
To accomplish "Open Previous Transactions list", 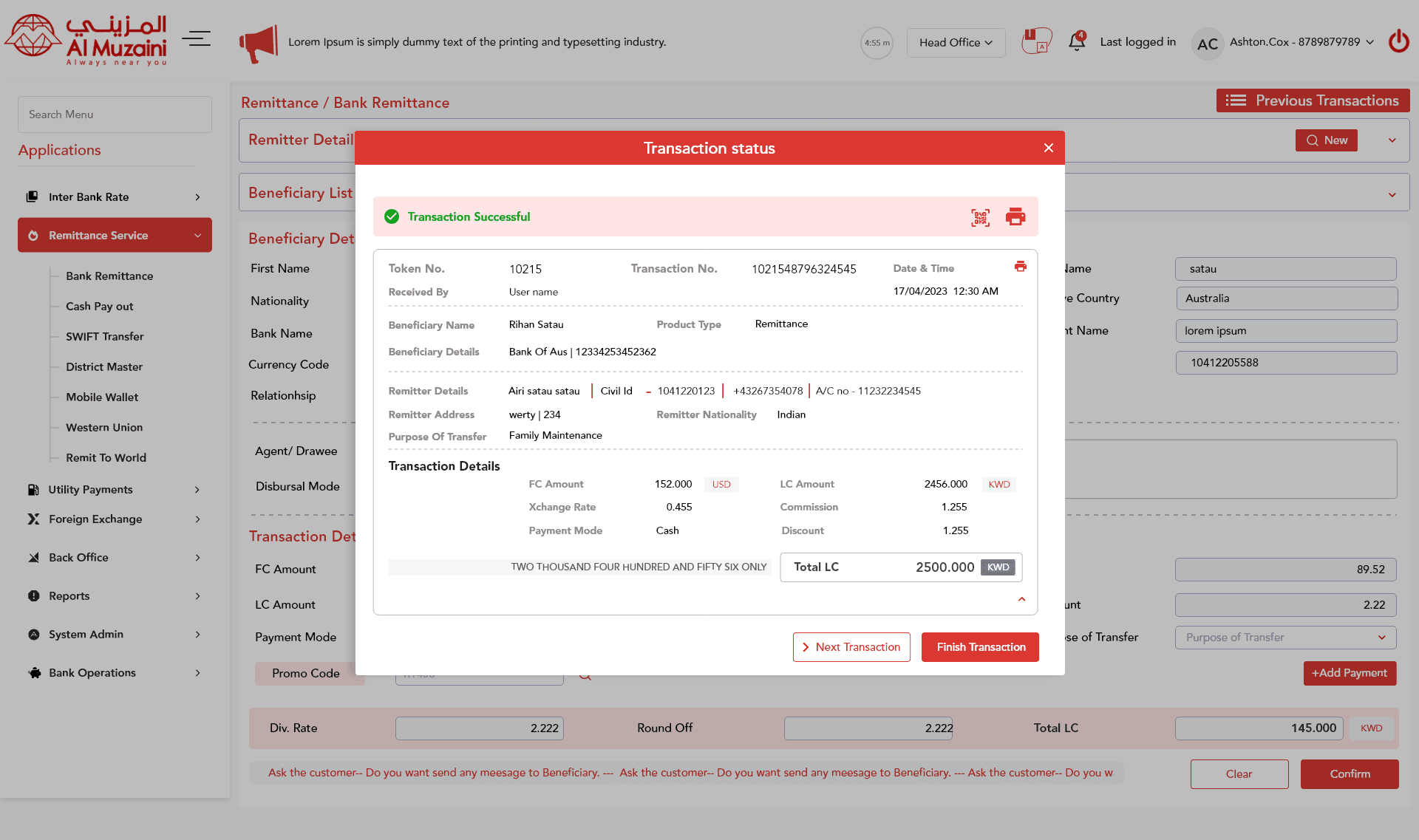I will (x=1313, y=100).
